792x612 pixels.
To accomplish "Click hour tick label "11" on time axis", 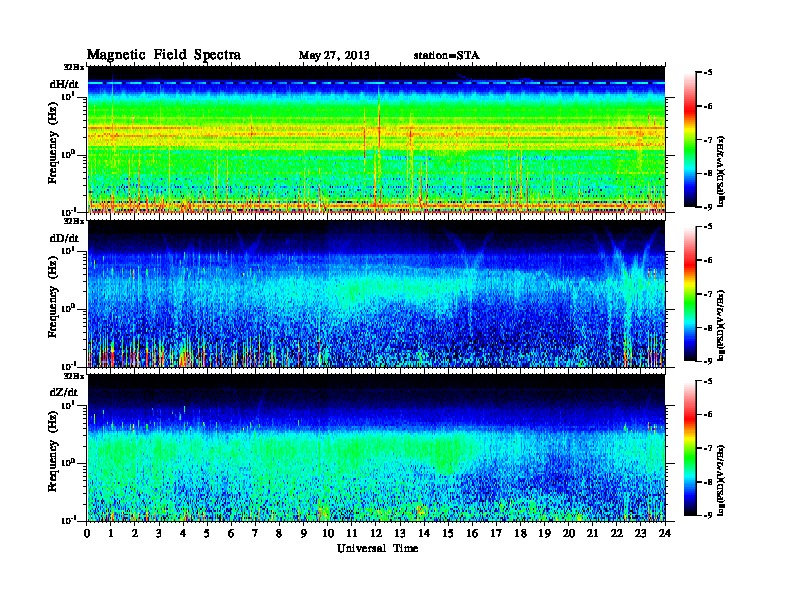I will [x=352, y=533].
